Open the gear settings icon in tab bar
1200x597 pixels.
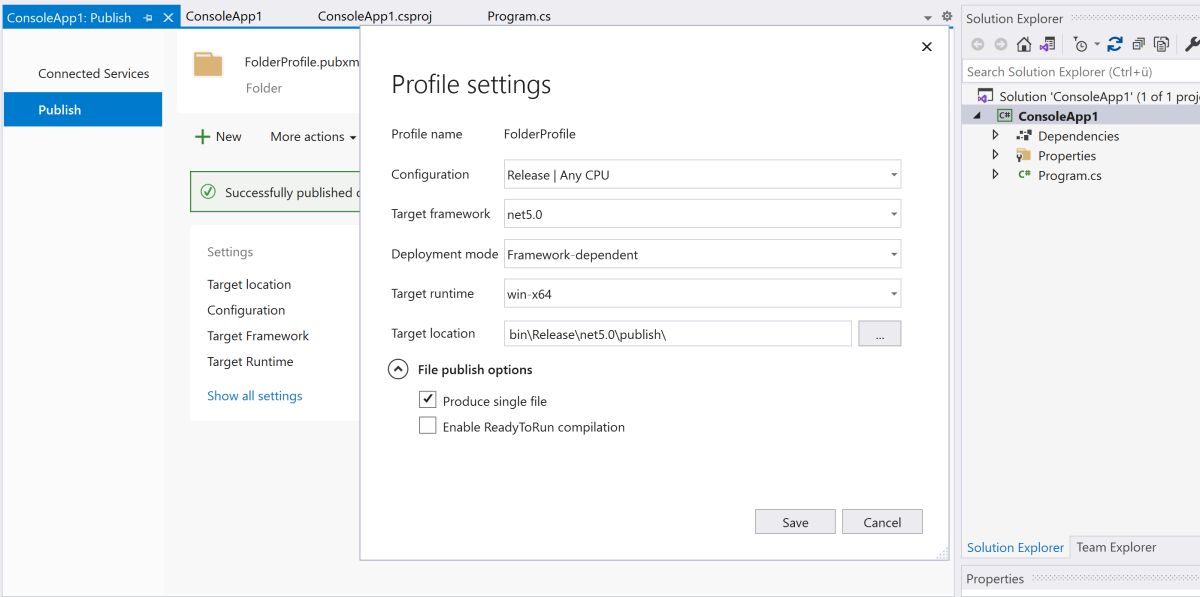tap(947, 17)
